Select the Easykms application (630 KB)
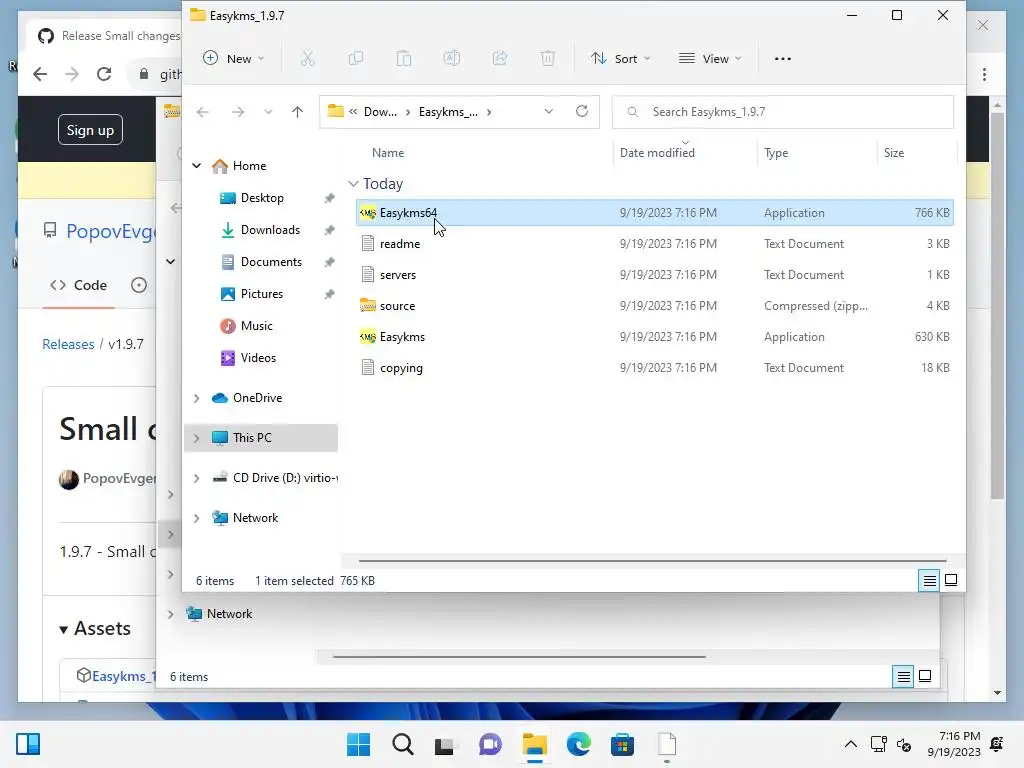Screen dimensions: 1024x768 pyautogui.click(x=654, y=337)
